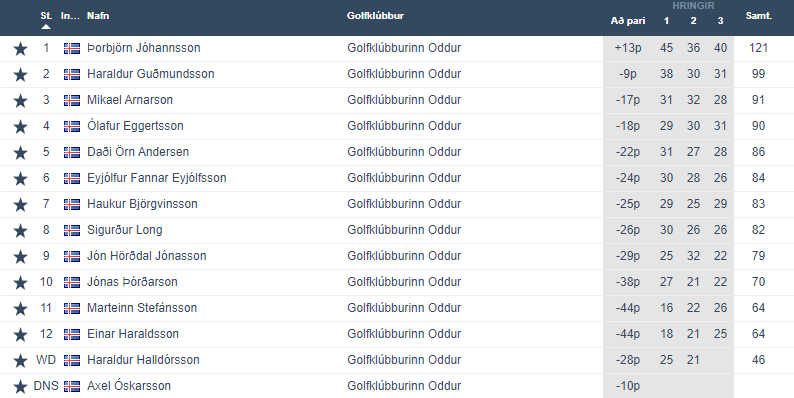
Task: Open the Eyjólfur Fannar Eyjólfsson player name
Action: click(156, 178)
